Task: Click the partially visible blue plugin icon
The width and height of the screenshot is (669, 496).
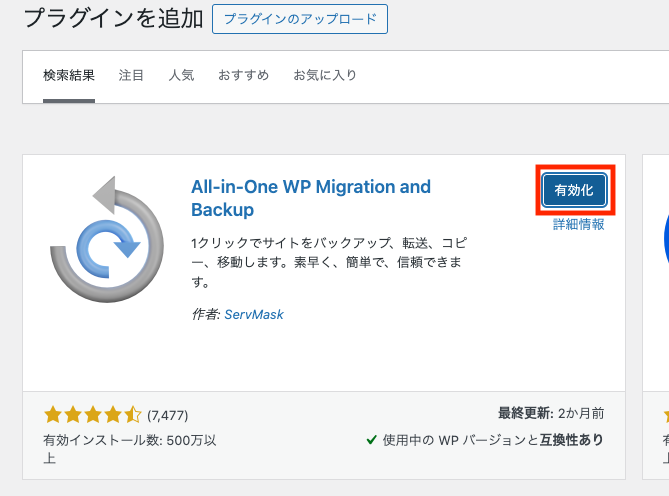Action: point(664,240)
